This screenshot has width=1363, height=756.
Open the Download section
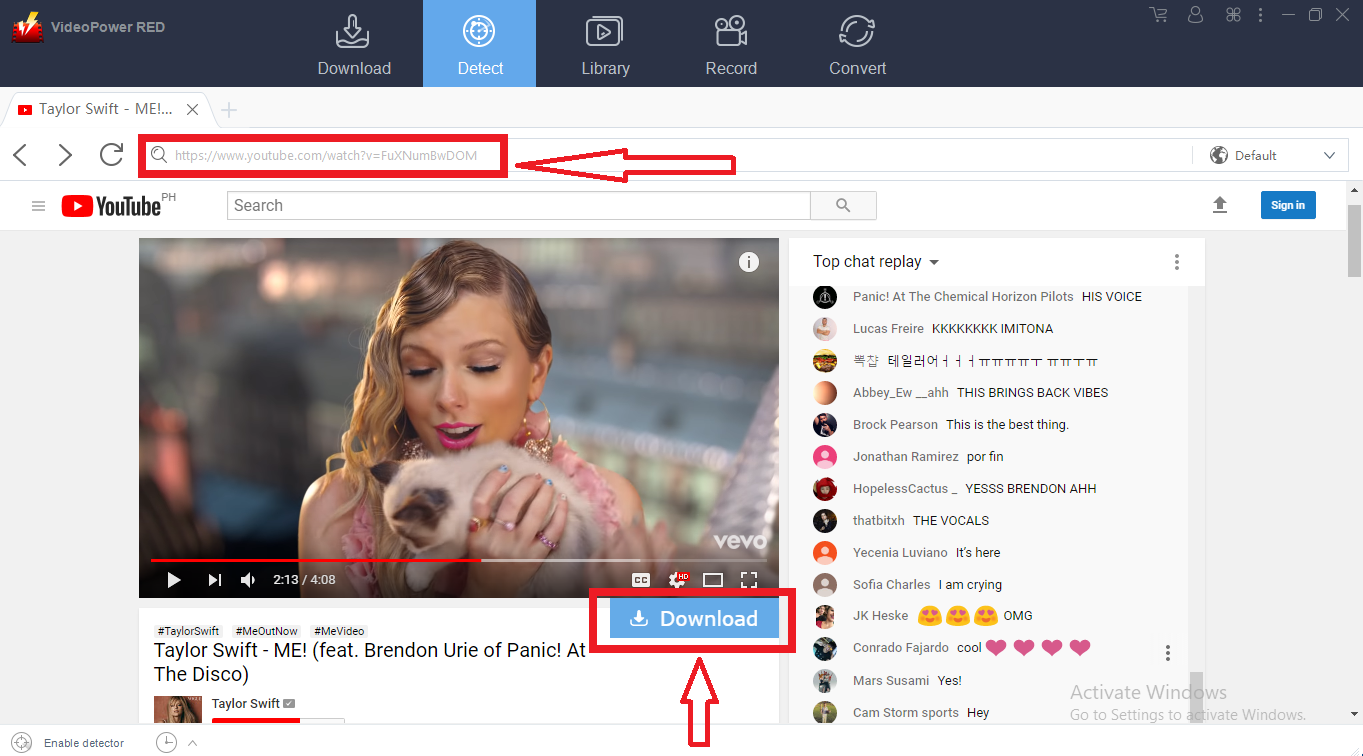pyautogui.click(x=353, y=44)
